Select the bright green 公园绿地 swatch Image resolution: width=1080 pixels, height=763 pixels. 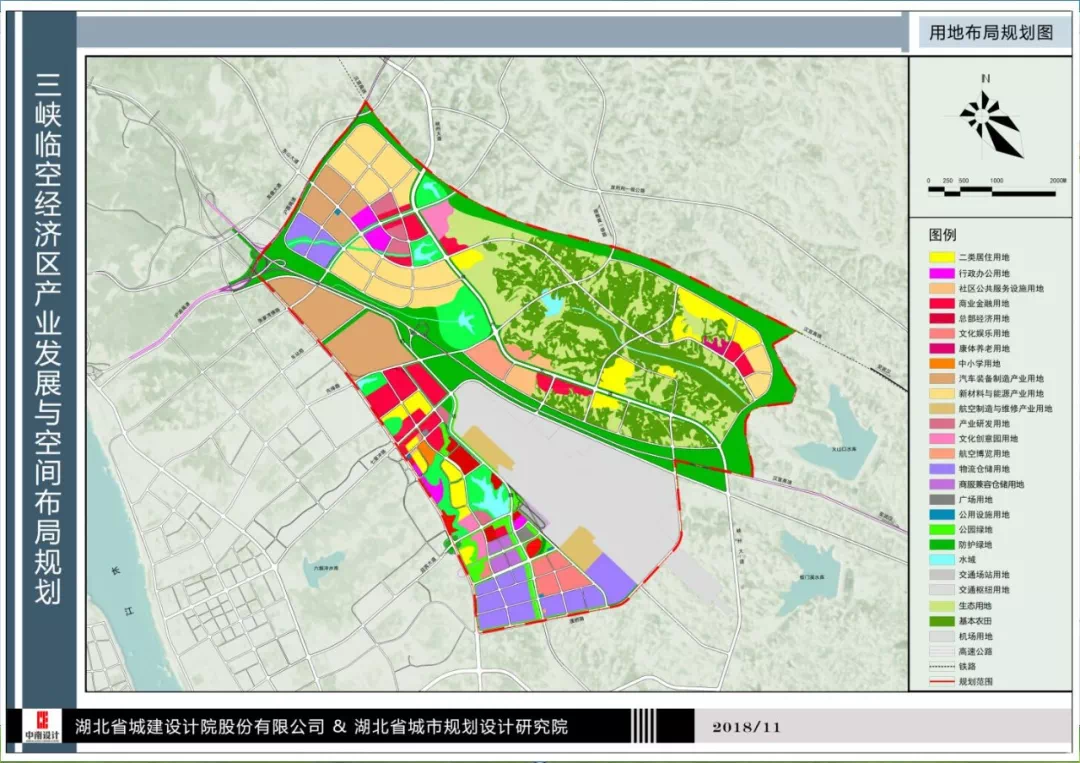click(942, 529)
